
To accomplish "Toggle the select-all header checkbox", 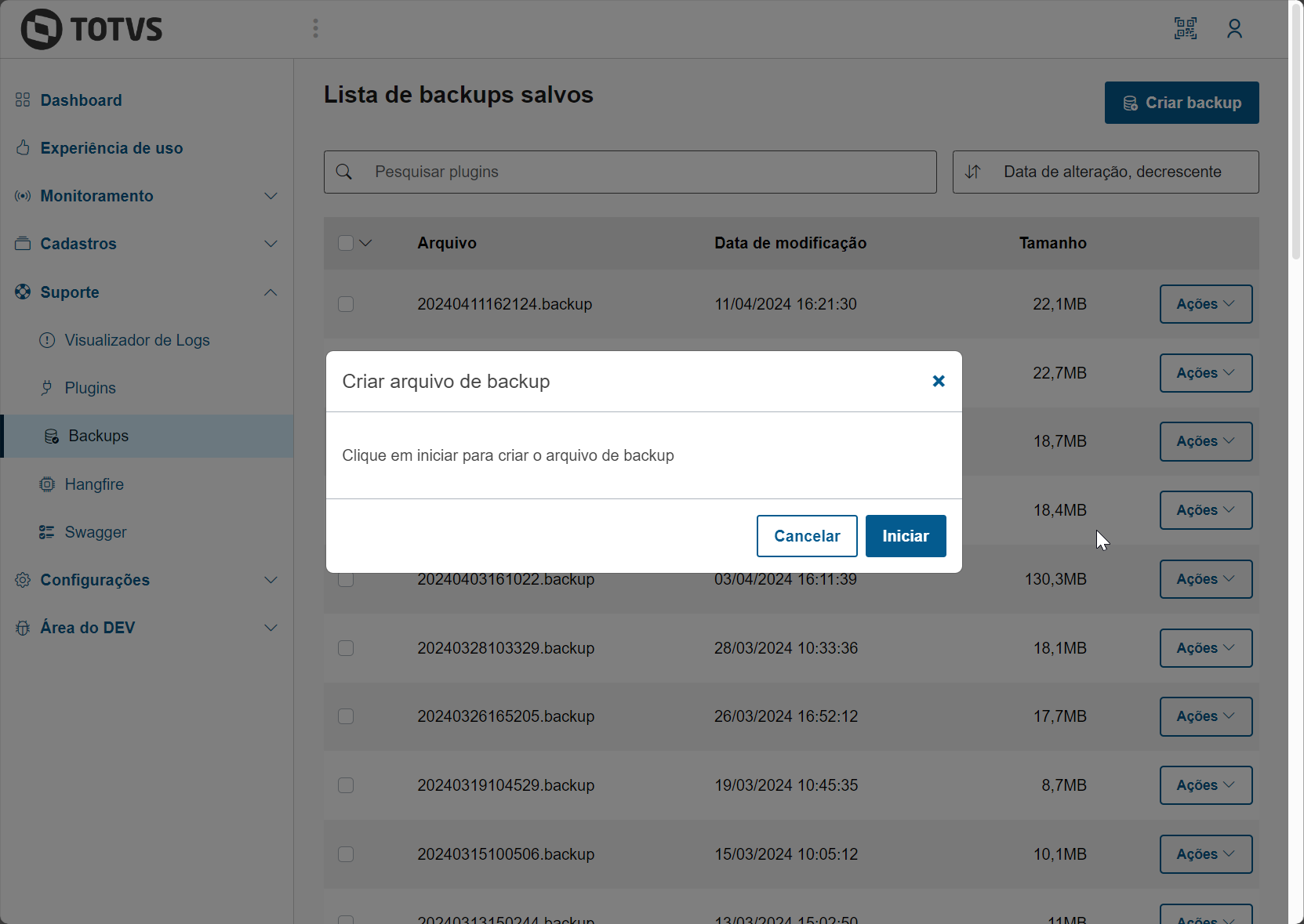I will (346, 243).
